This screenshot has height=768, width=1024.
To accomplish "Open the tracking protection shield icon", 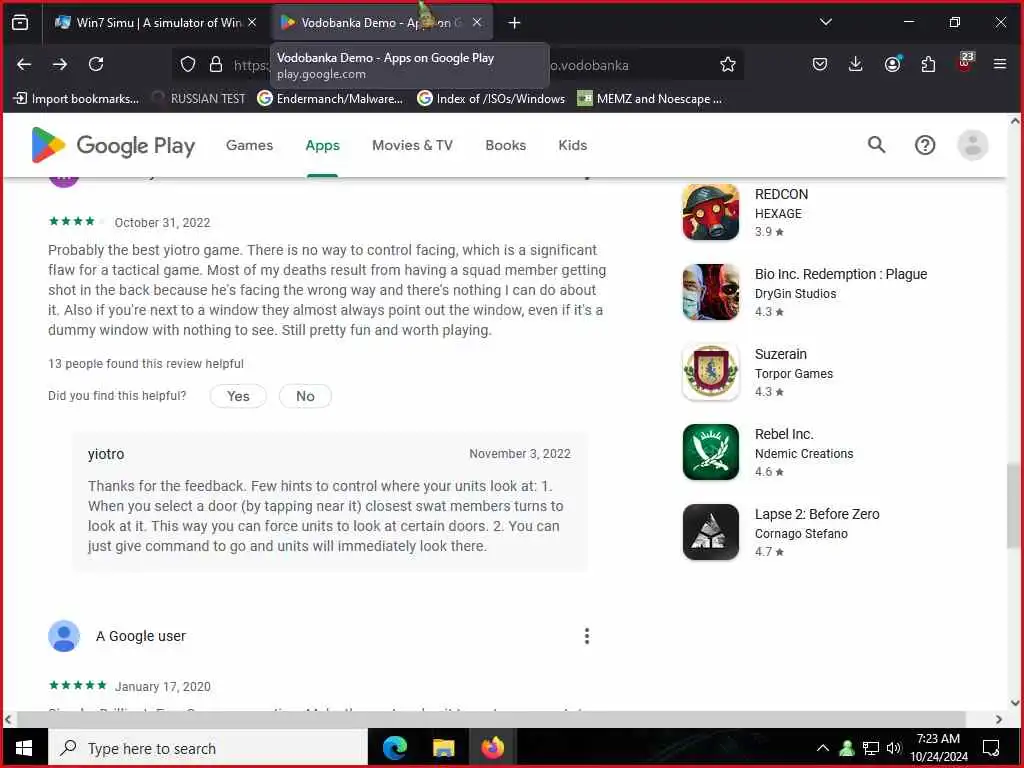I will click(188, 64).
